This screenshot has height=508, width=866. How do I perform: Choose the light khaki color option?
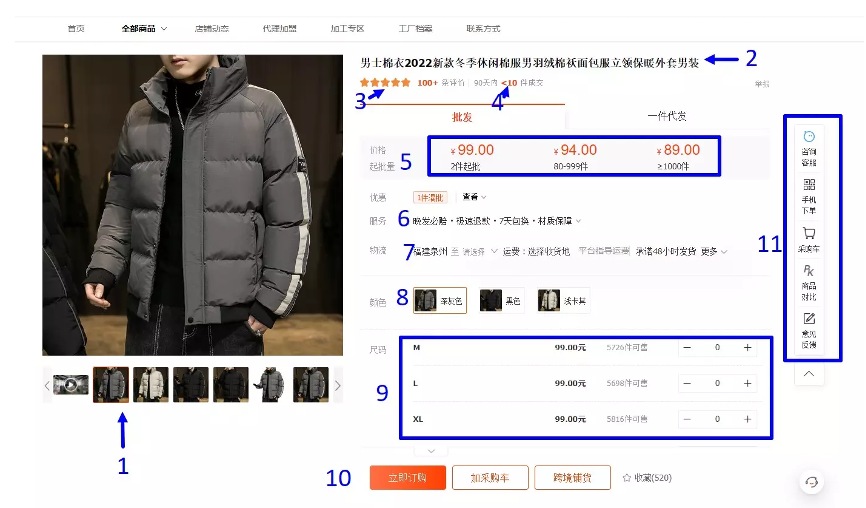pyautogui.click(x=563, y=300)
